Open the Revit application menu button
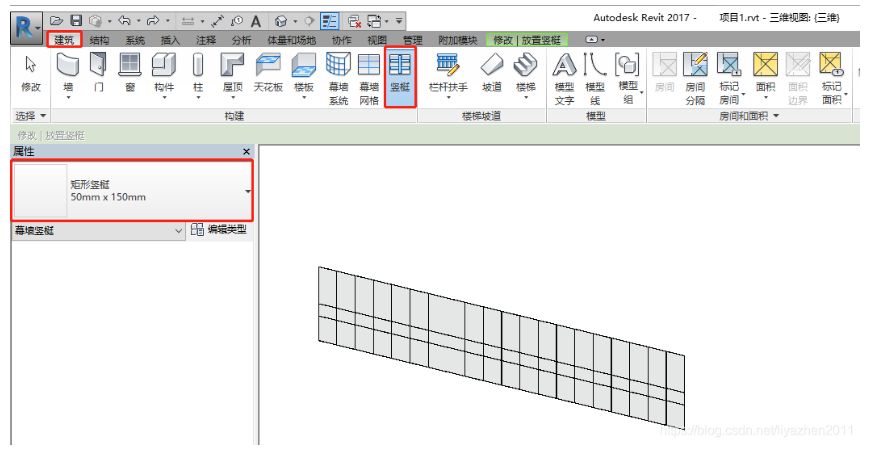The height and width of the screenshot is (452, 869). [27, 28]
